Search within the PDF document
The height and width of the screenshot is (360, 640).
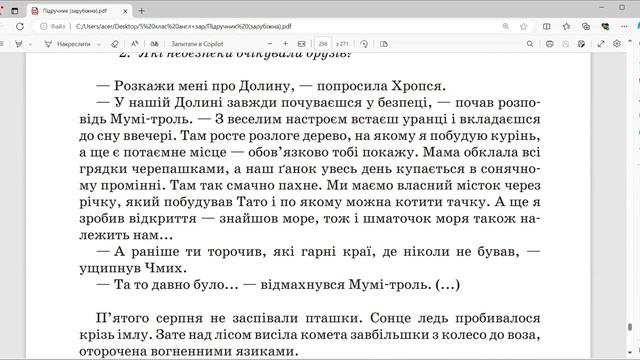pos(530,44)
